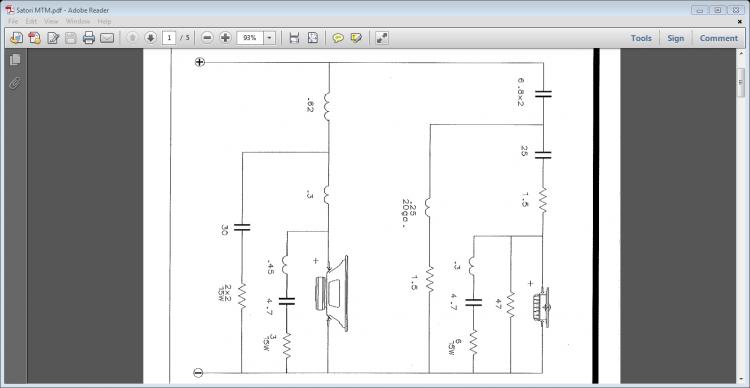Go to next page arrow
Viewport: 750px width, 388px height.
point(151,38)
